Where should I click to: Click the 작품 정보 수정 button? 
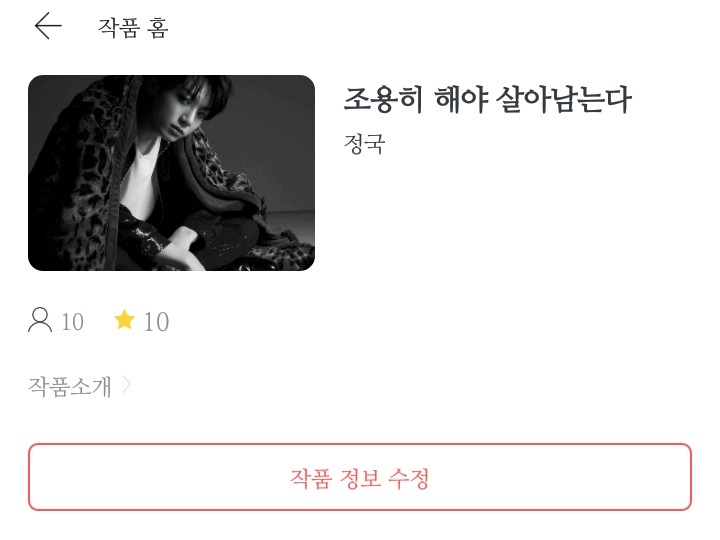[360, 477]
